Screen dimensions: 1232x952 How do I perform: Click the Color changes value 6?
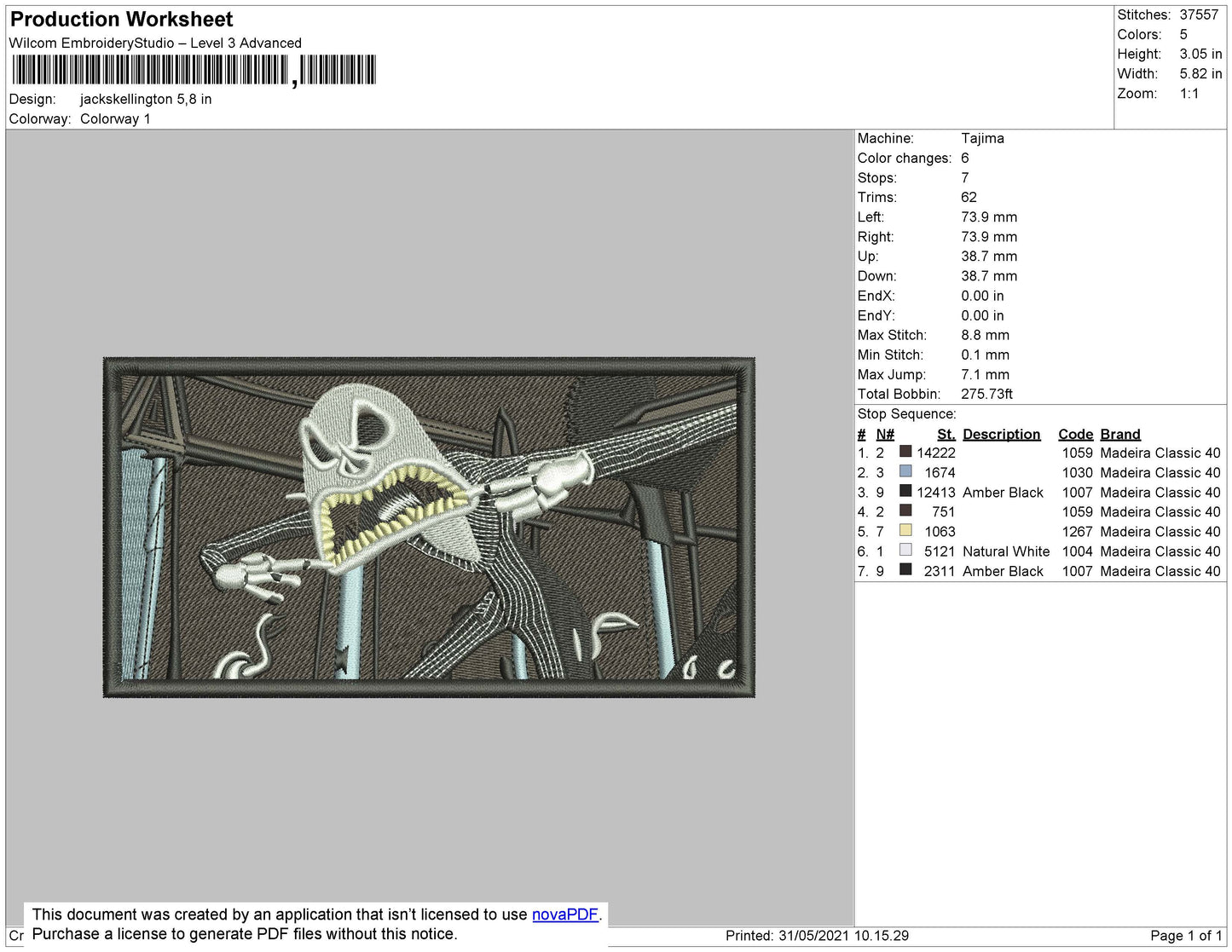point(964,159)
